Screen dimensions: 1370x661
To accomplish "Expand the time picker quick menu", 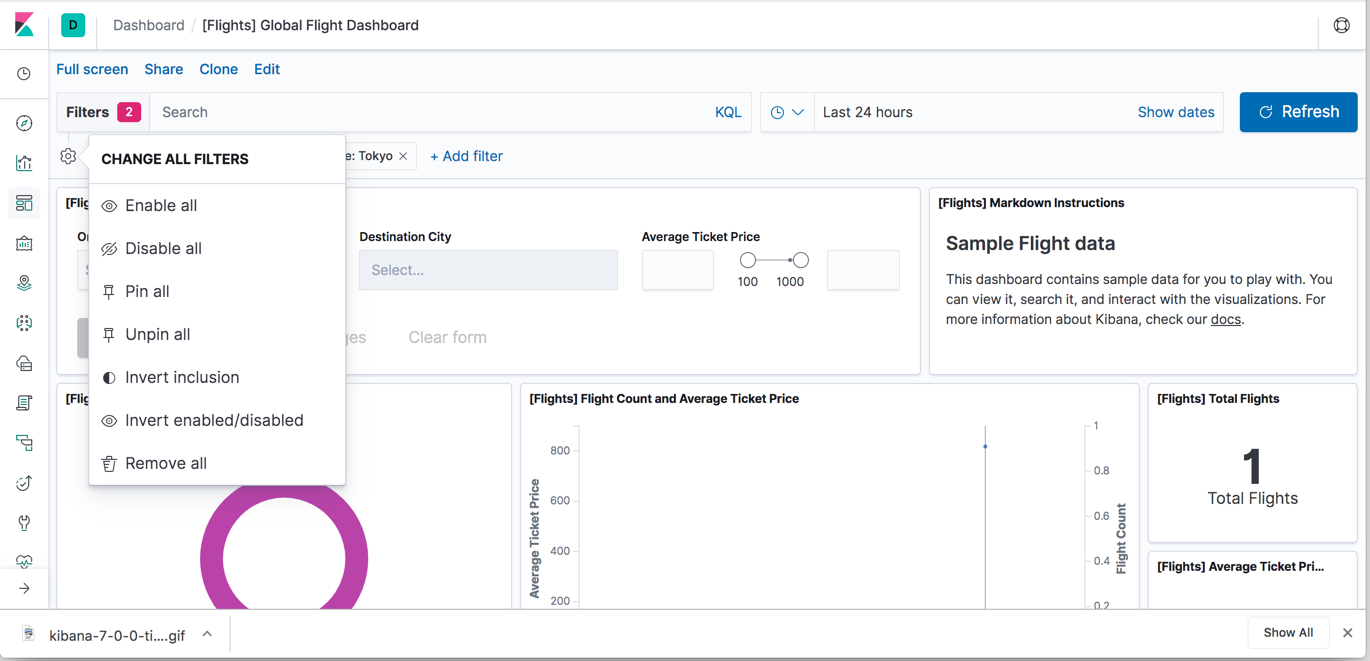I will coord(787,113).
